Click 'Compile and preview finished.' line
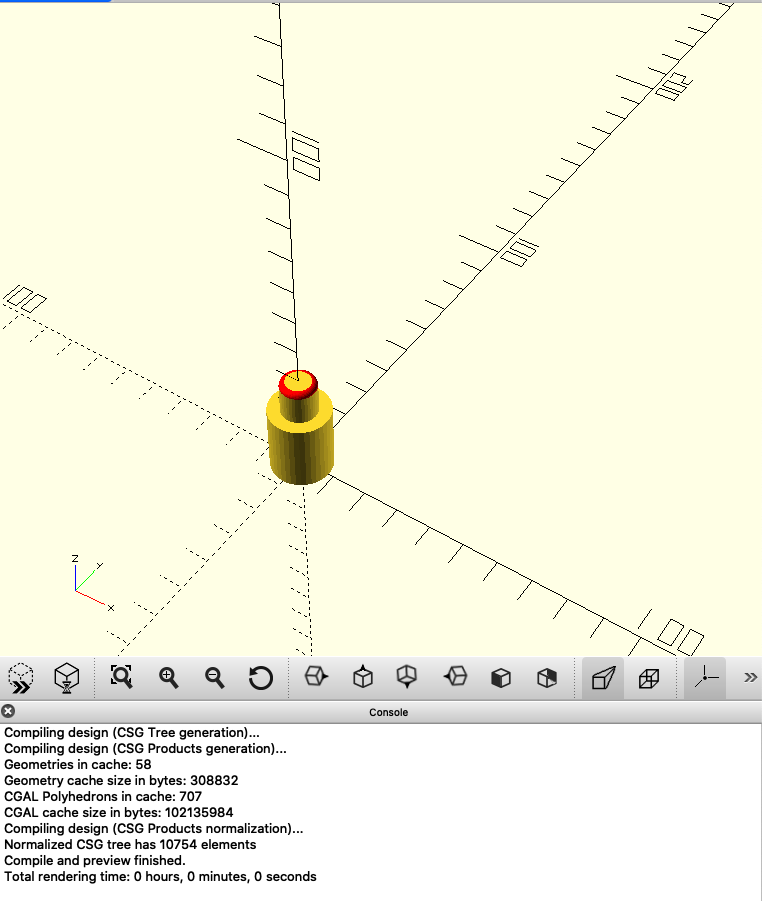The height and width of the screenshot is (901, 762). point(94,861)
